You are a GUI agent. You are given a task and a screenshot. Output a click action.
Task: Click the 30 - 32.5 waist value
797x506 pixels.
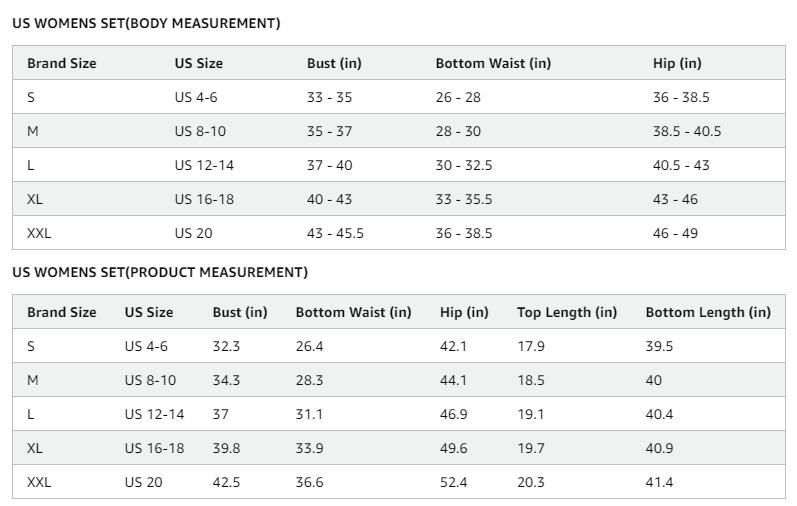coord(464,165)
